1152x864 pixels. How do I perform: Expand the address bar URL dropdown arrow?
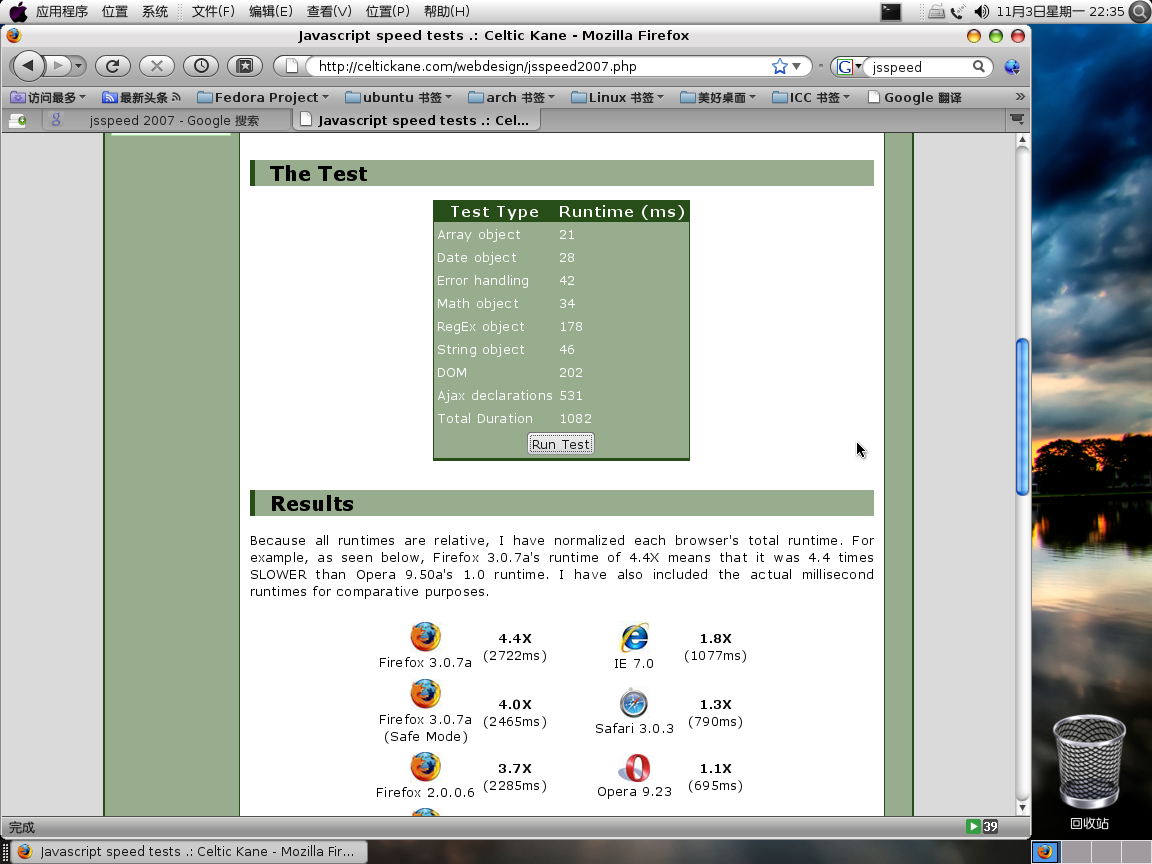(x=796, y=66)
